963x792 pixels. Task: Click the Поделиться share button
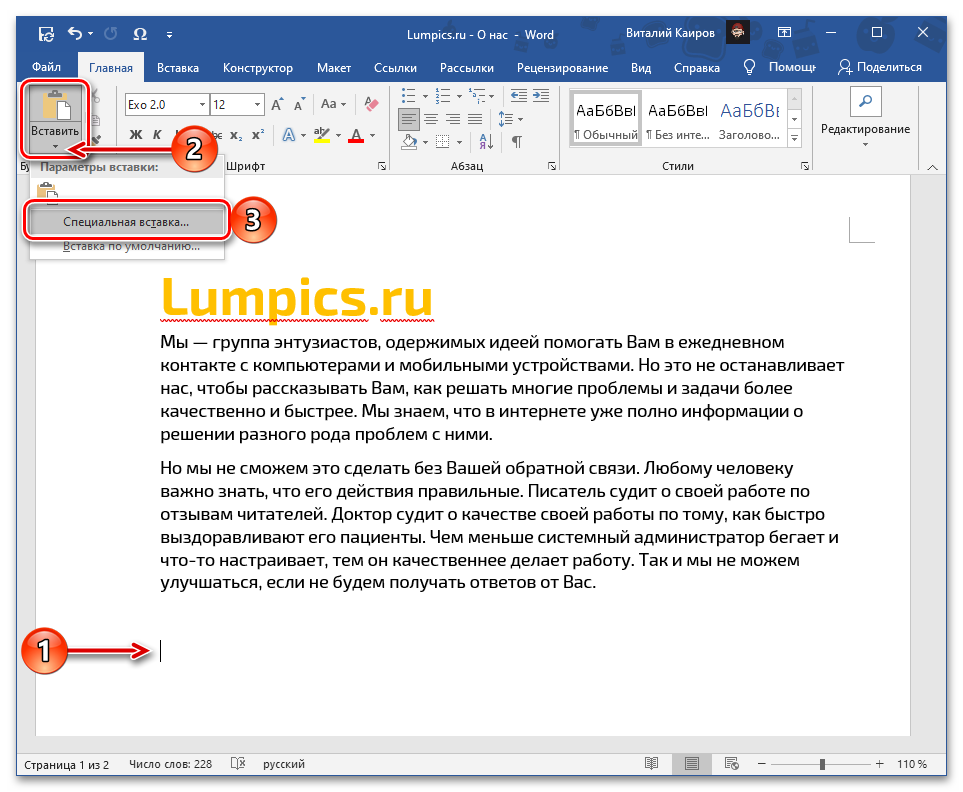879,67
